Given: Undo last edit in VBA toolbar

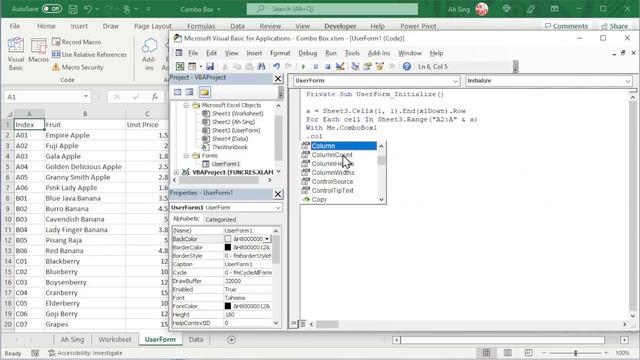Looking at the screenshot, I should tap(276, 67).
